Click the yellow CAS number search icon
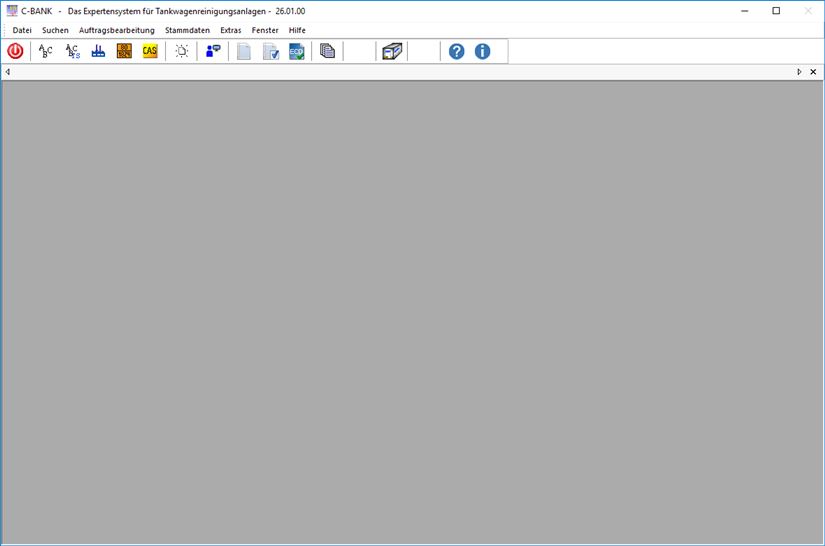The height and width of the screenshot is (546, 825). 150,51
